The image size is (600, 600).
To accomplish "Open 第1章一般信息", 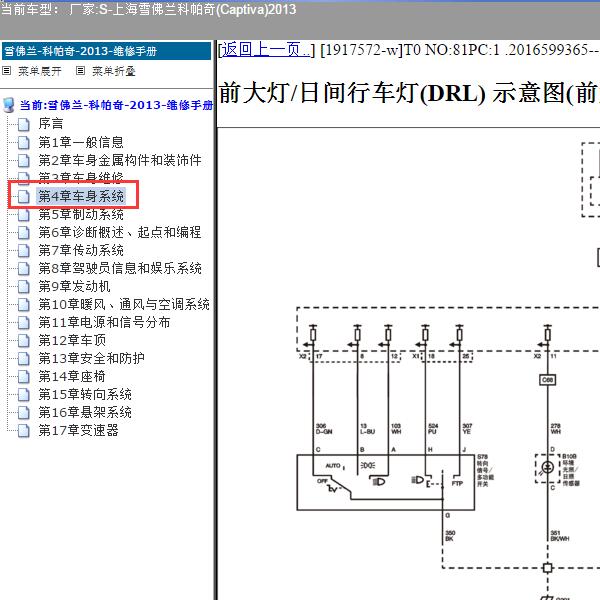I will point(81,142).
